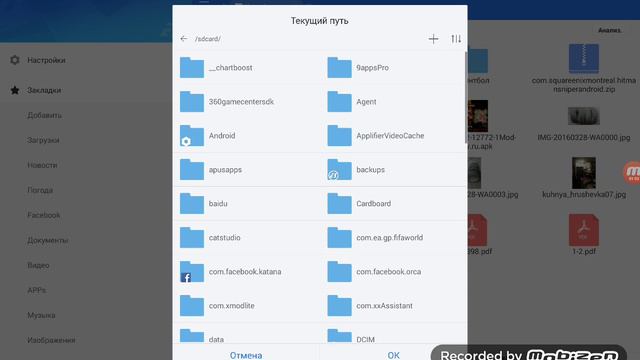The width and height of the screenshot is (640, 360).
Task: Create new folder with plus icon
Action: [x=433, y=39]
